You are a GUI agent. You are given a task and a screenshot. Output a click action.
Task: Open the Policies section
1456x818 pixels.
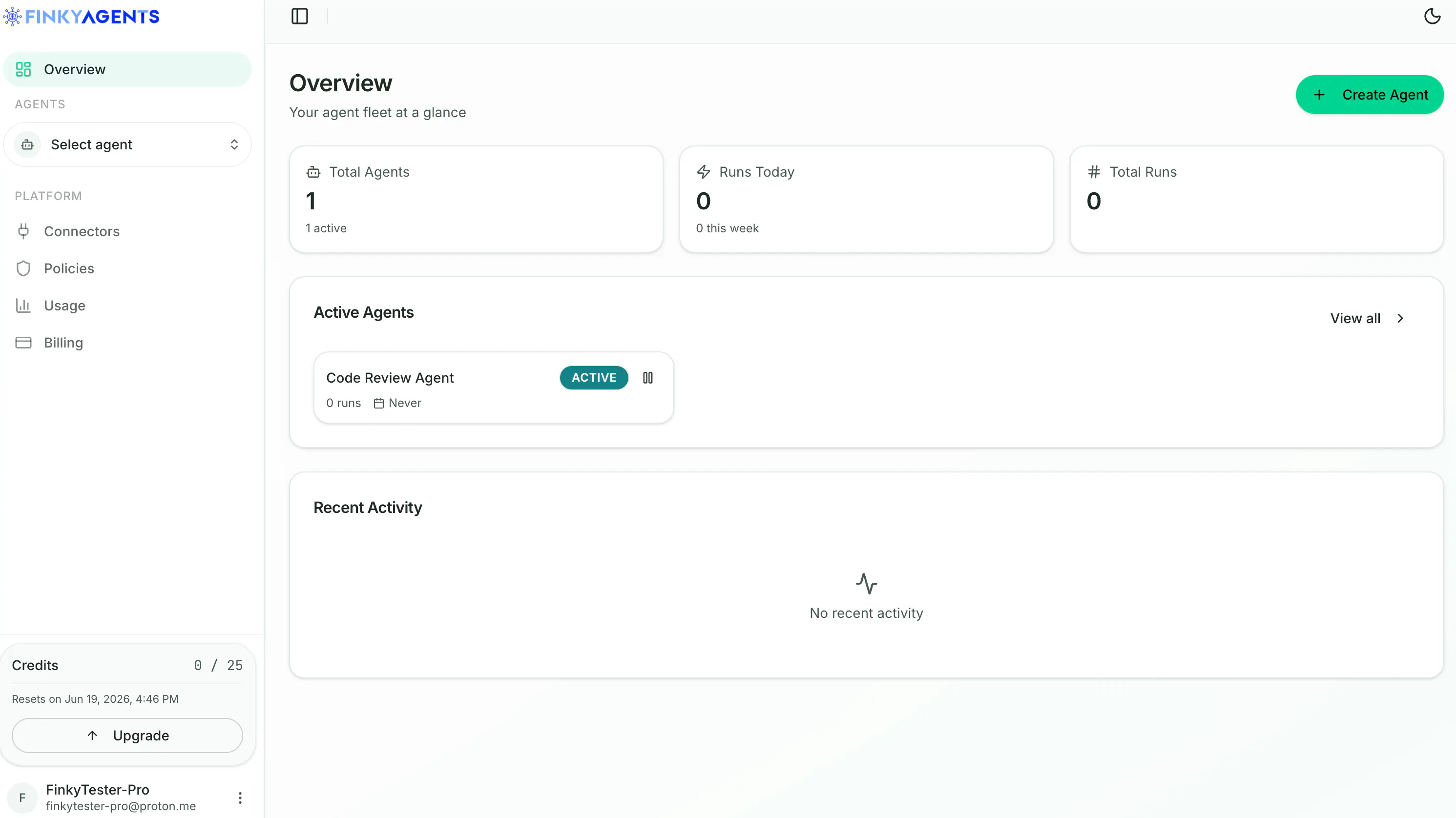coord(127,268)
